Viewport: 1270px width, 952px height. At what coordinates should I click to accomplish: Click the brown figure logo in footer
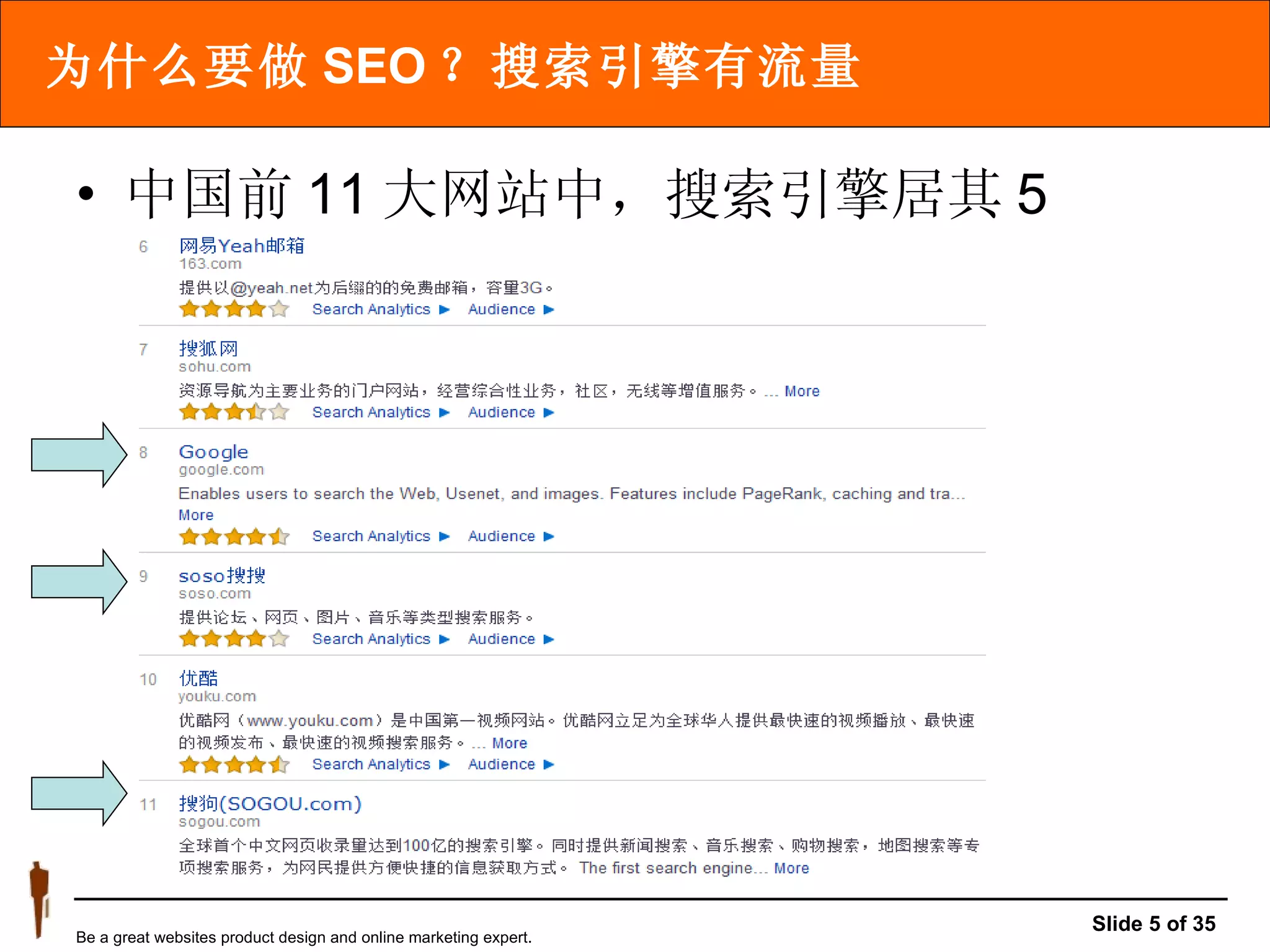point(40,900)
